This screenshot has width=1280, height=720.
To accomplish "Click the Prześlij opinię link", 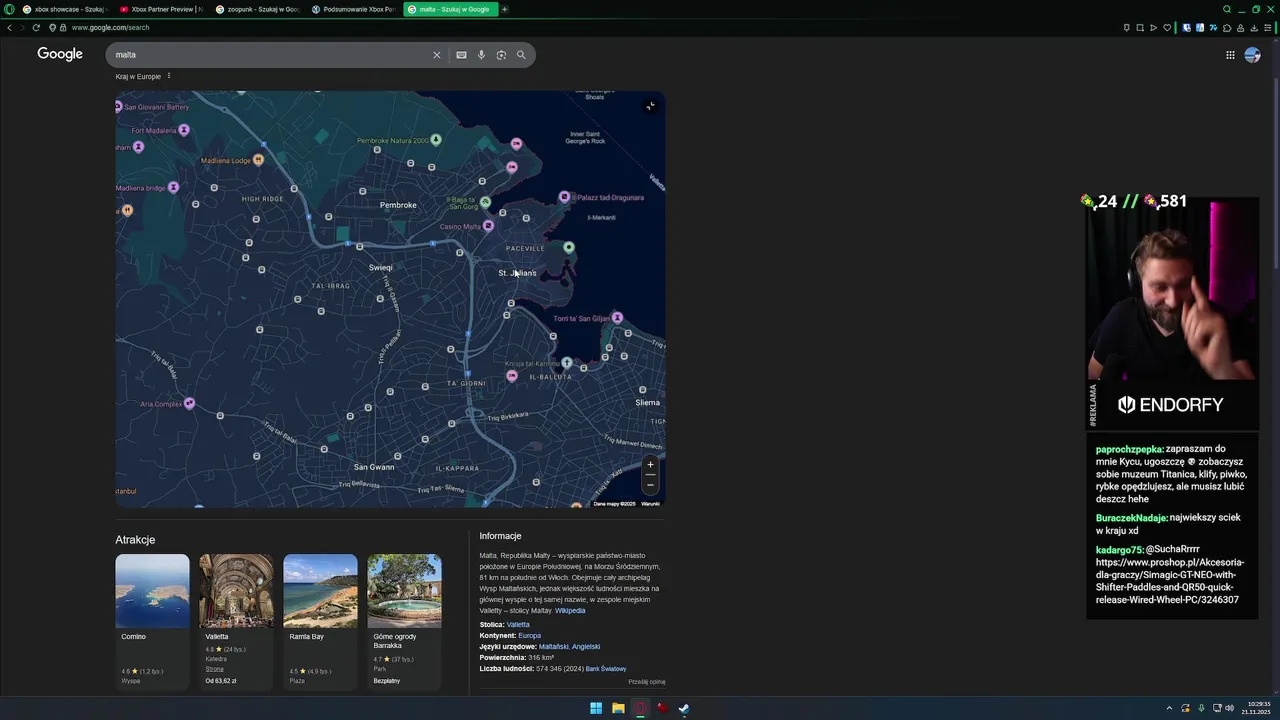I will 646,682.
